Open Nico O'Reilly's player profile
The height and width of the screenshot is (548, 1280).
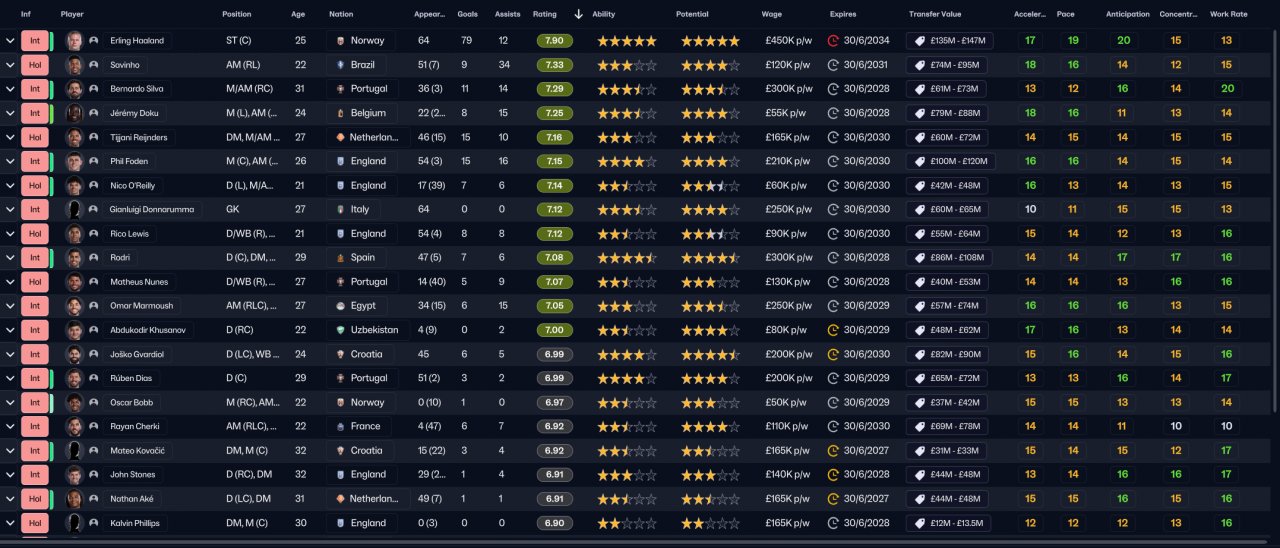[x=134, y=185]
